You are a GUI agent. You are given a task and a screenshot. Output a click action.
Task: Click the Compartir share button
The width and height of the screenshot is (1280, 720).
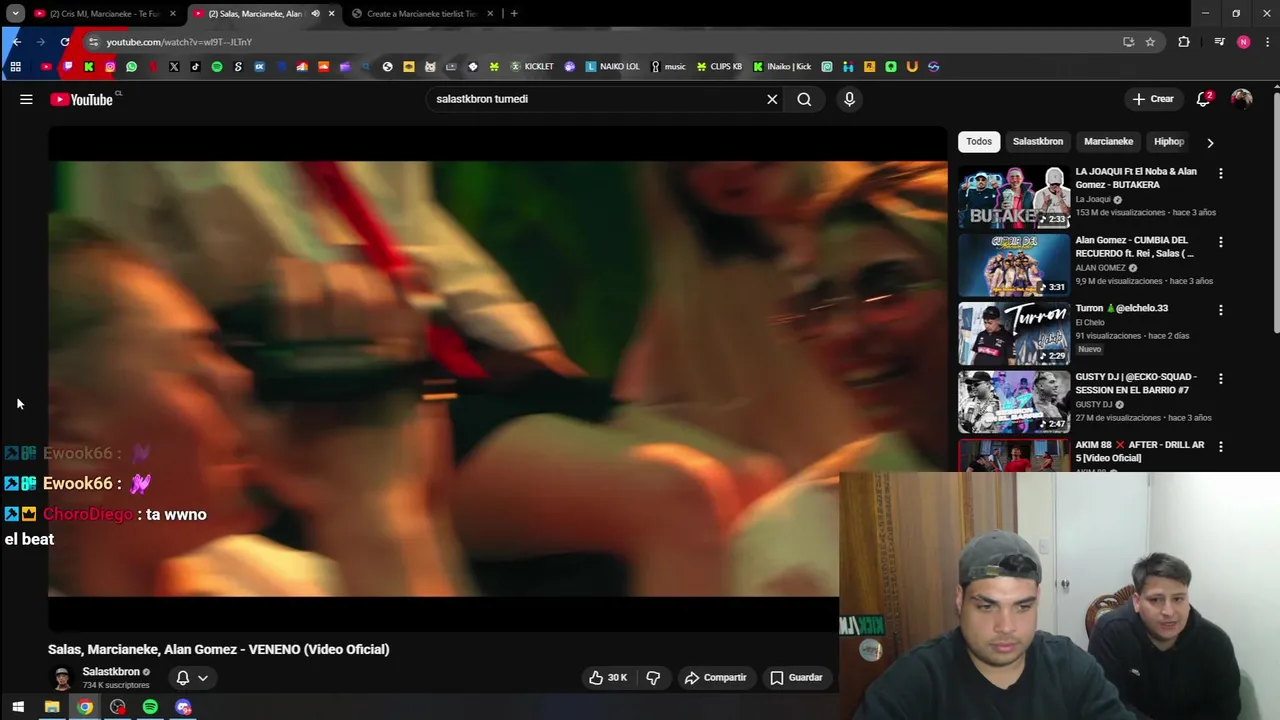click(x=715, y=677)
